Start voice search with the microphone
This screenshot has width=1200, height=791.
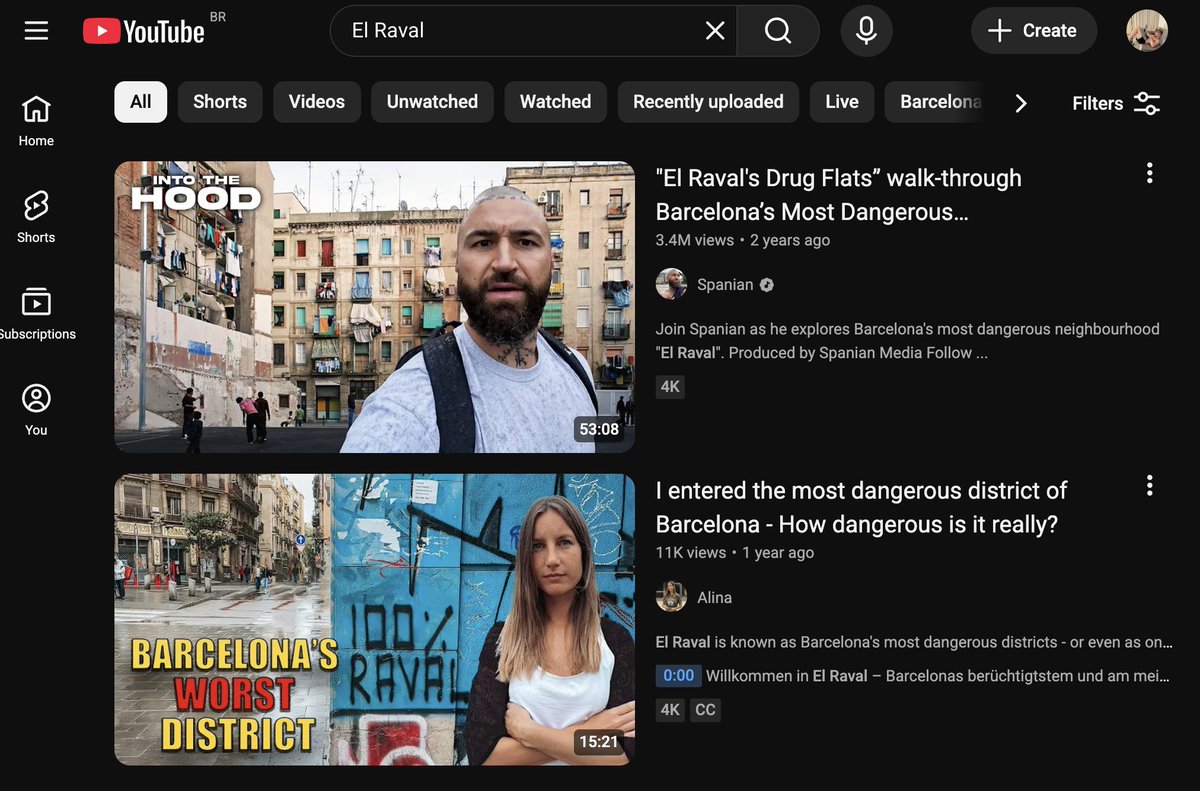tap(867, 31)
